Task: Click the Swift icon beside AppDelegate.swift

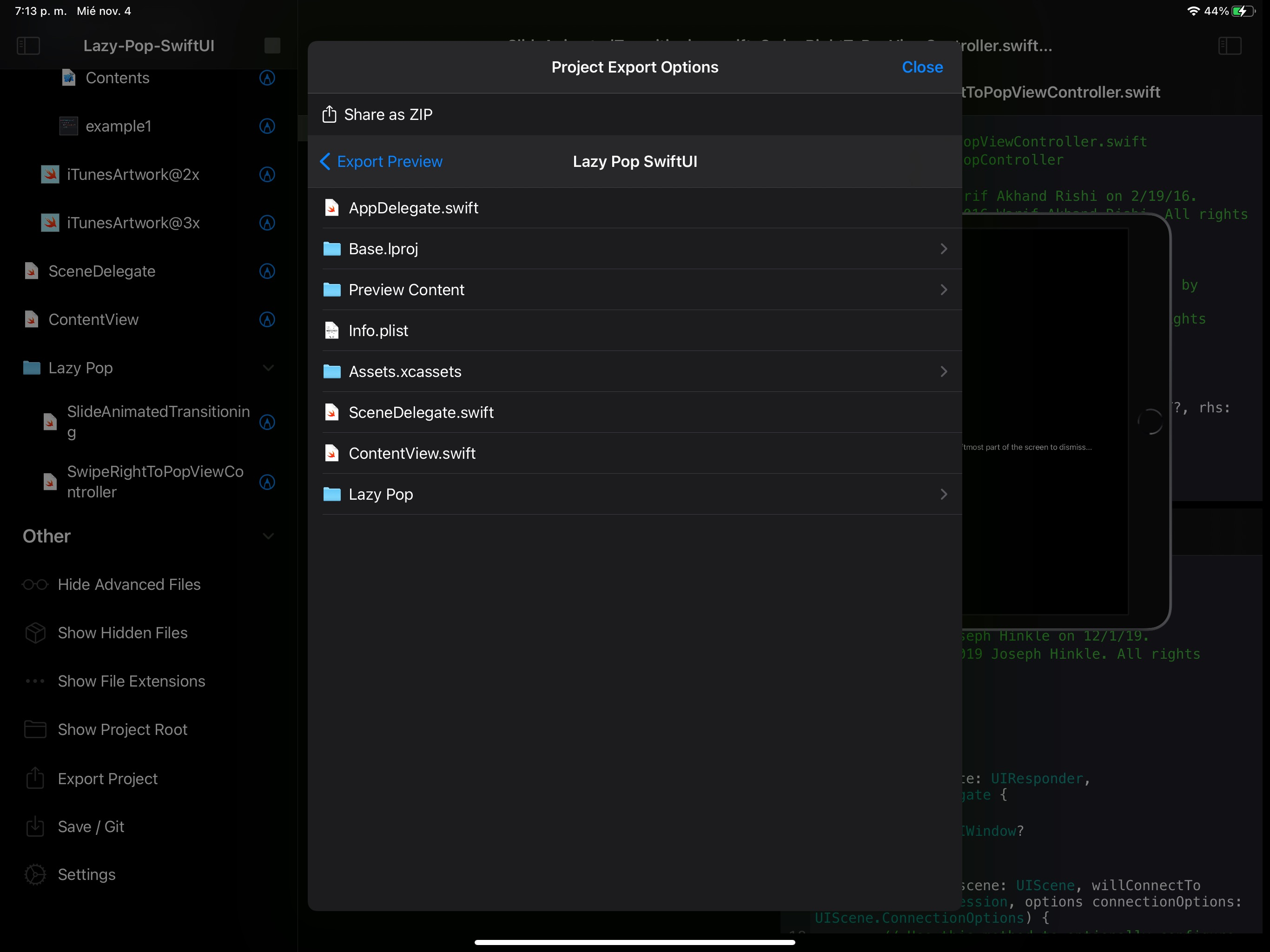Action: pyautogui.click(x=331, y=208)
